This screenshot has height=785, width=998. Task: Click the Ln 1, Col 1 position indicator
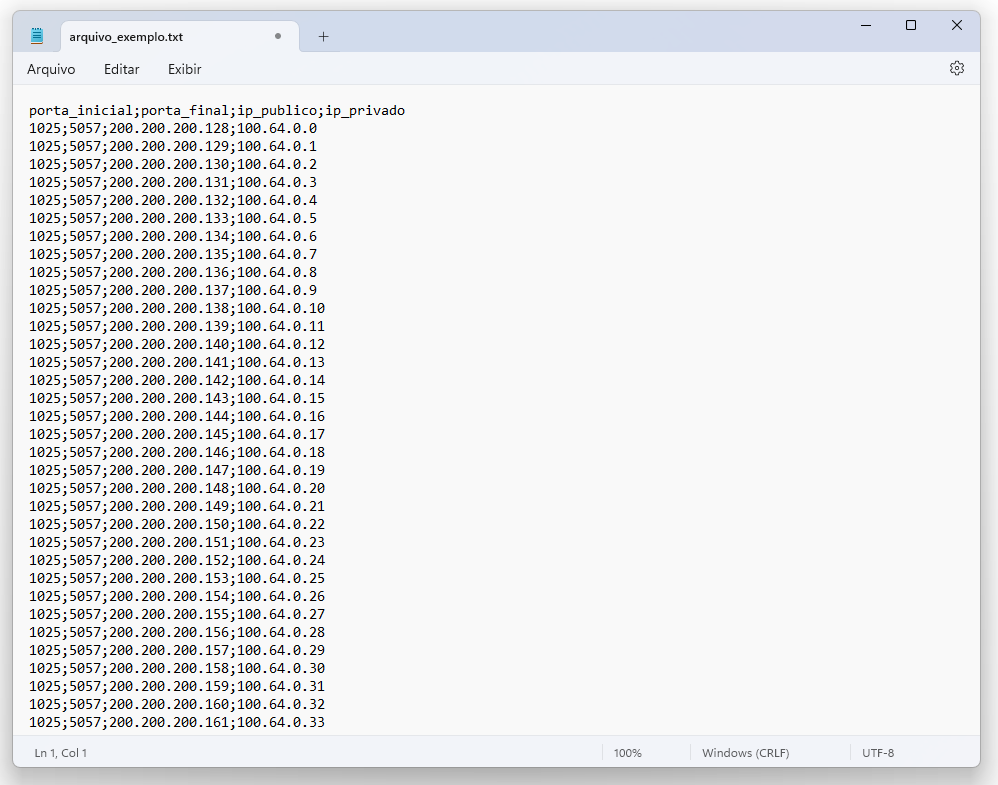point(61,753)
